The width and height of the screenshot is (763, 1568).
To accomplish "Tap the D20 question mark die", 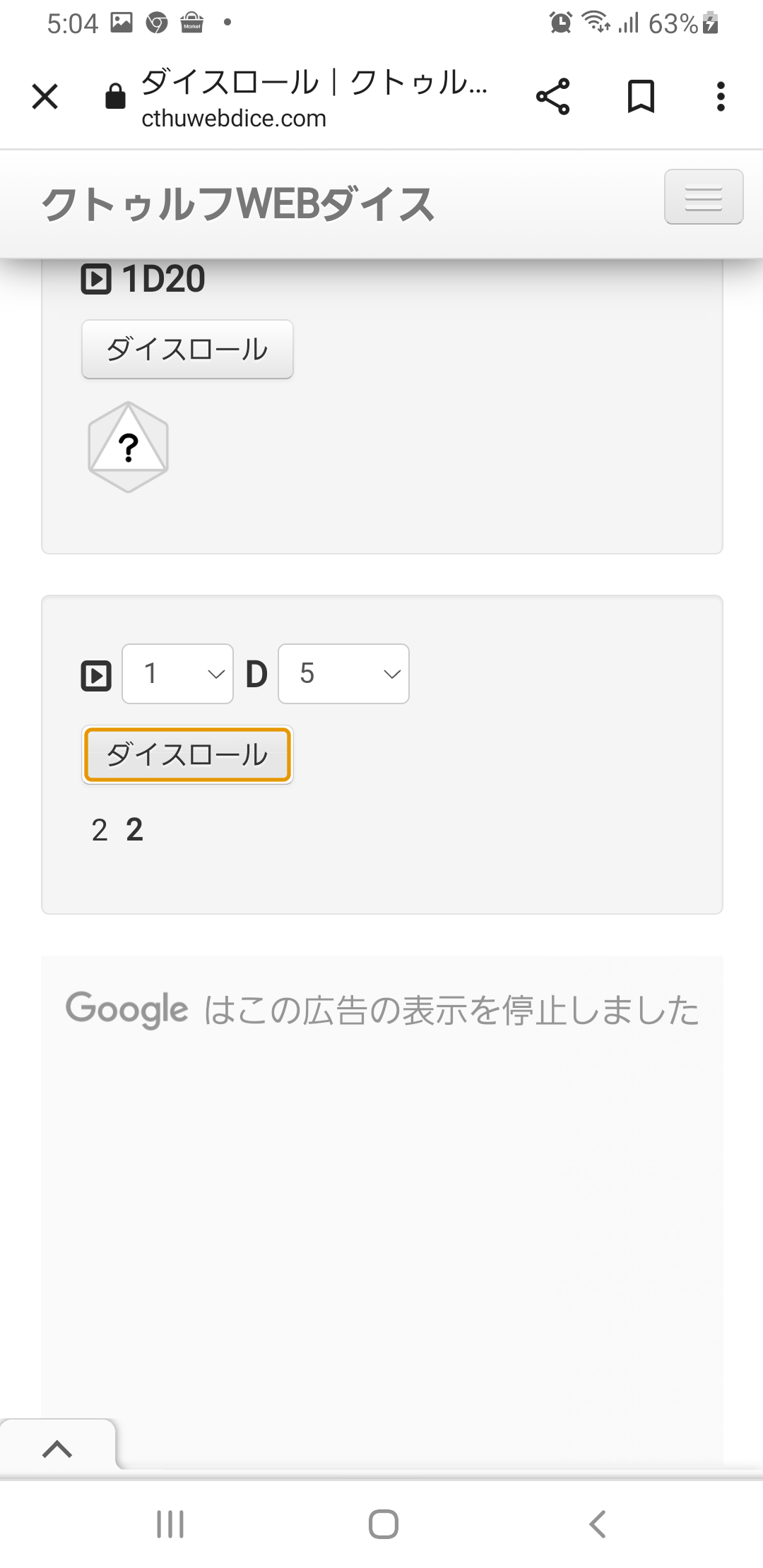I will (128, 447).
